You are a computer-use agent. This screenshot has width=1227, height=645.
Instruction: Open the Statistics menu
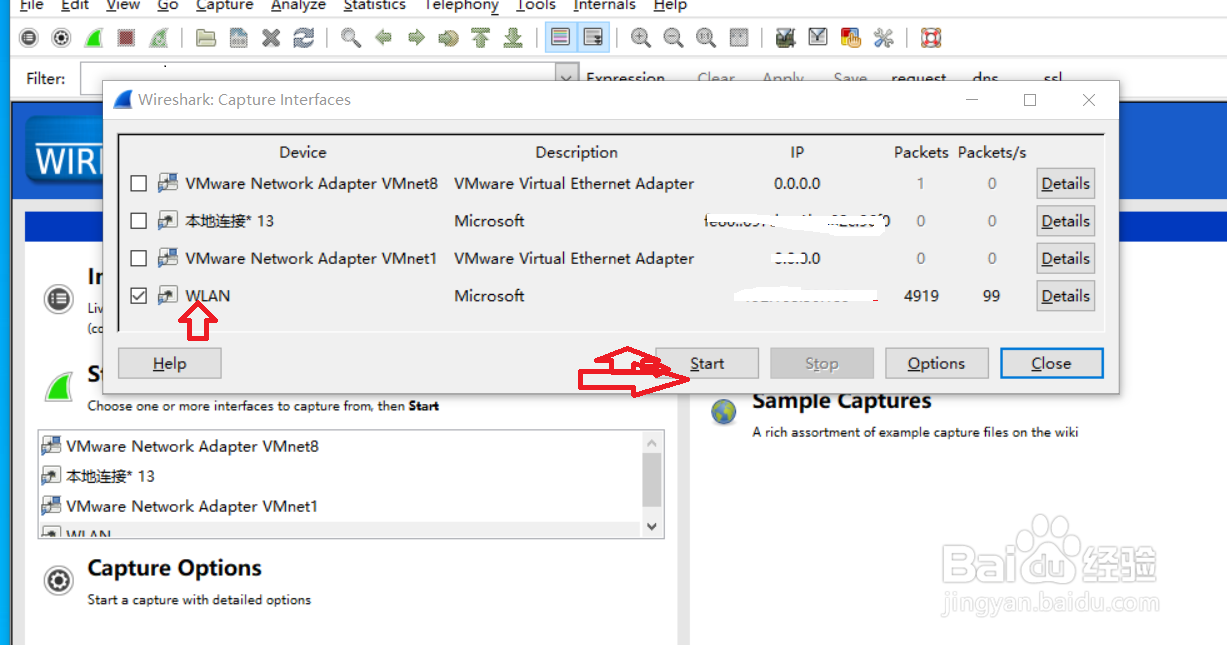(x=374, y=5)
